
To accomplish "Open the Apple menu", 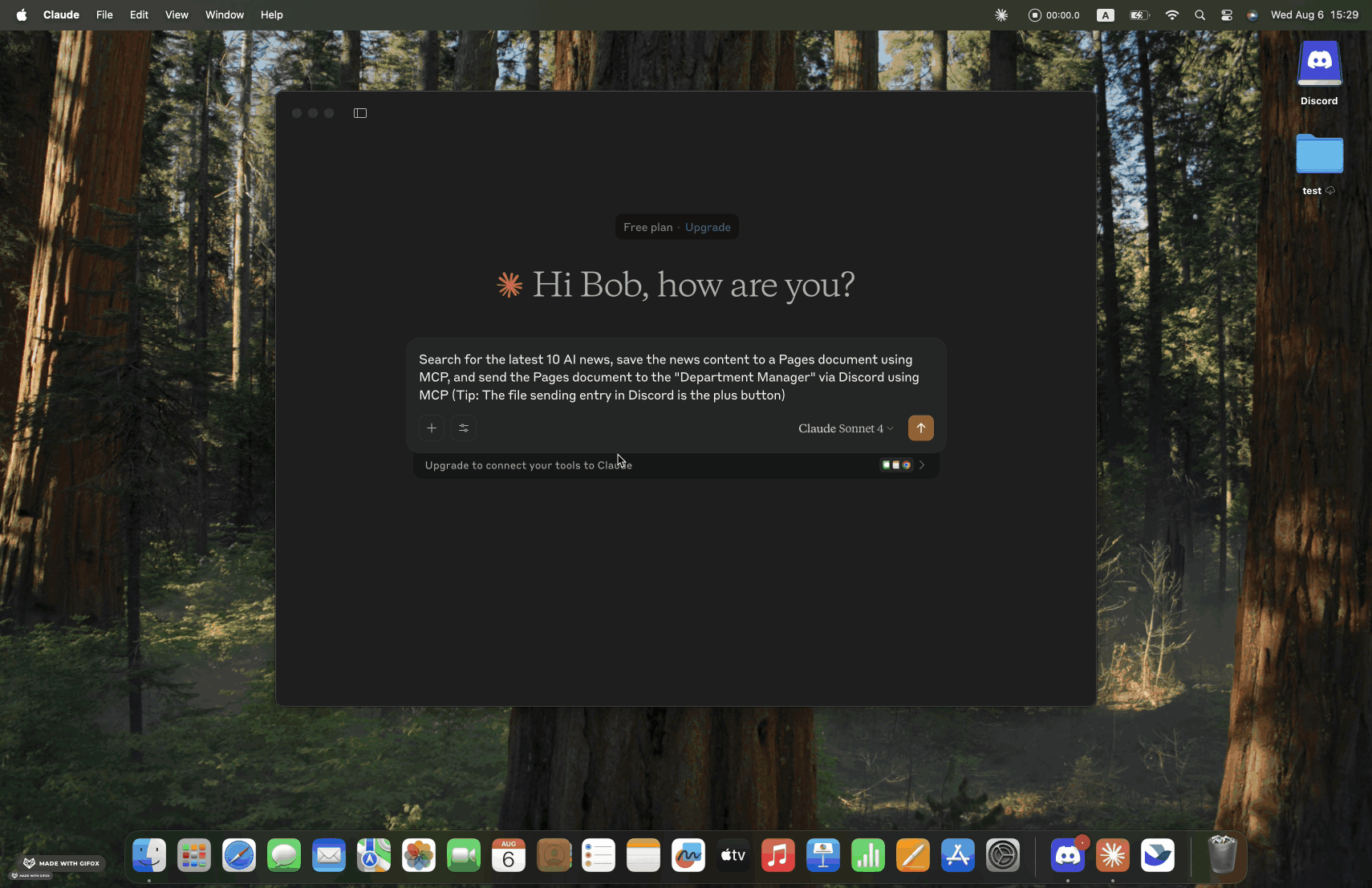I will coord(22,14).
